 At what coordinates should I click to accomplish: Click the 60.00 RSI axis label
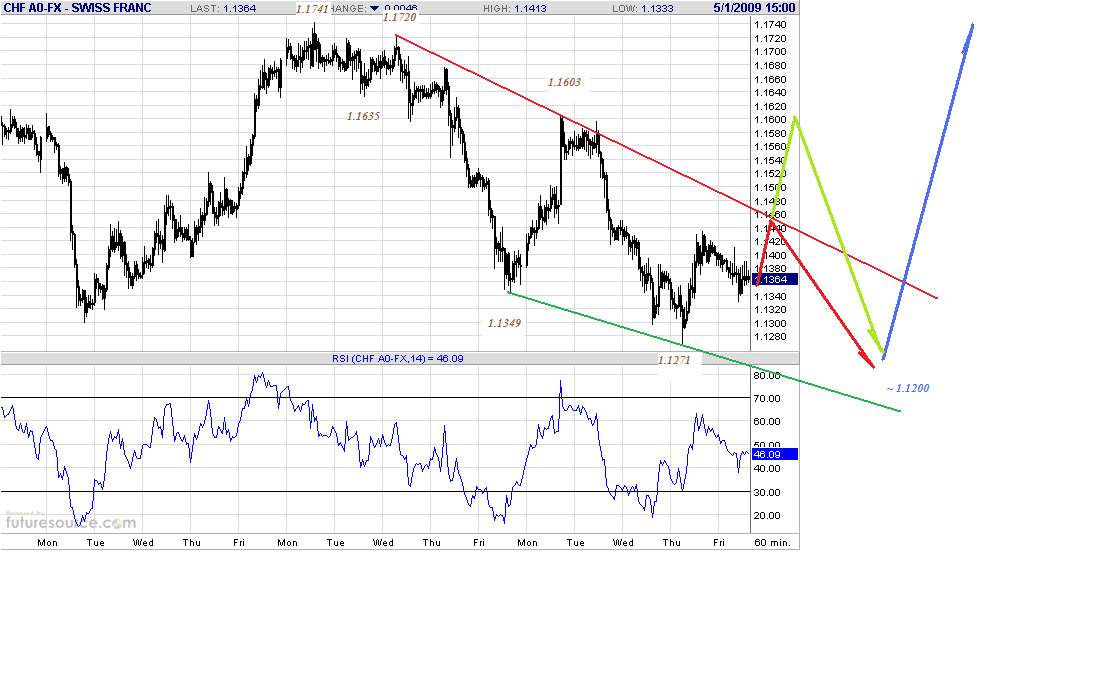[767, 422]
